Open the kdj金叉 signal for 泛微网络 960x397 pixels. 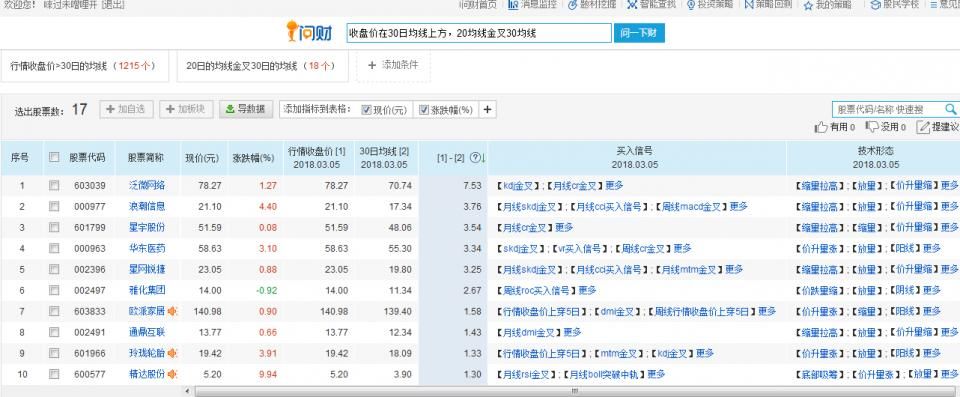(x=518, y=185)
